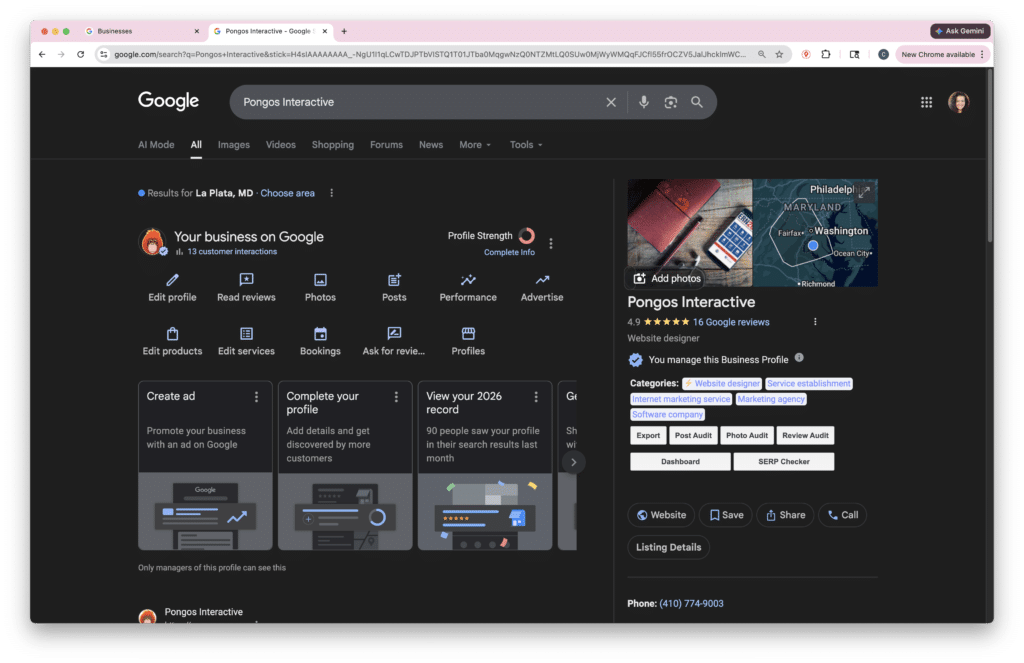Open the Performance chart icon

467,281
